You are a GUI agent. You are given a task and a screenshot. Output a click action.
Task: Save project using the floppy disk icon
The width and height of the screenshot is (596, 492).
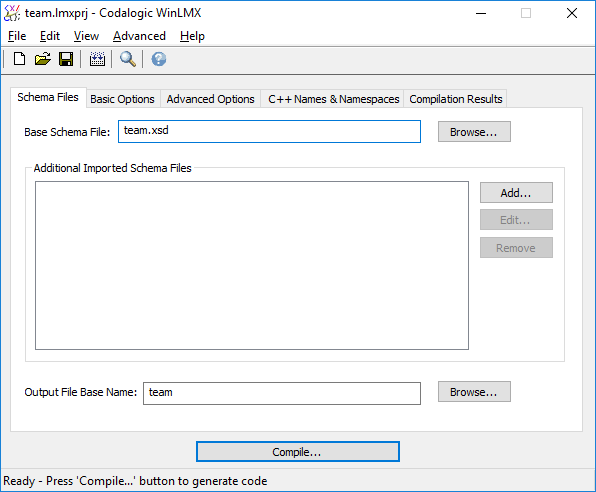66,59
